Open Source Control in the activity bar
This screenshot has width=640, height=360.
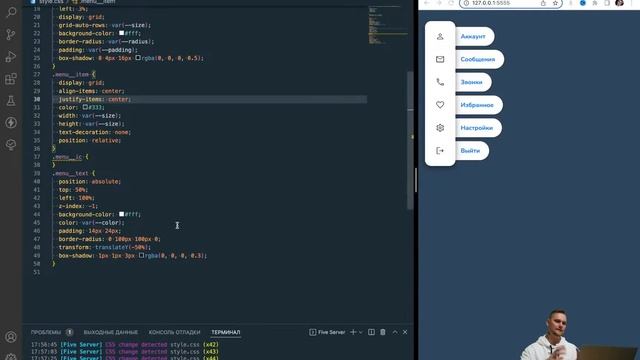click(11, 34)
